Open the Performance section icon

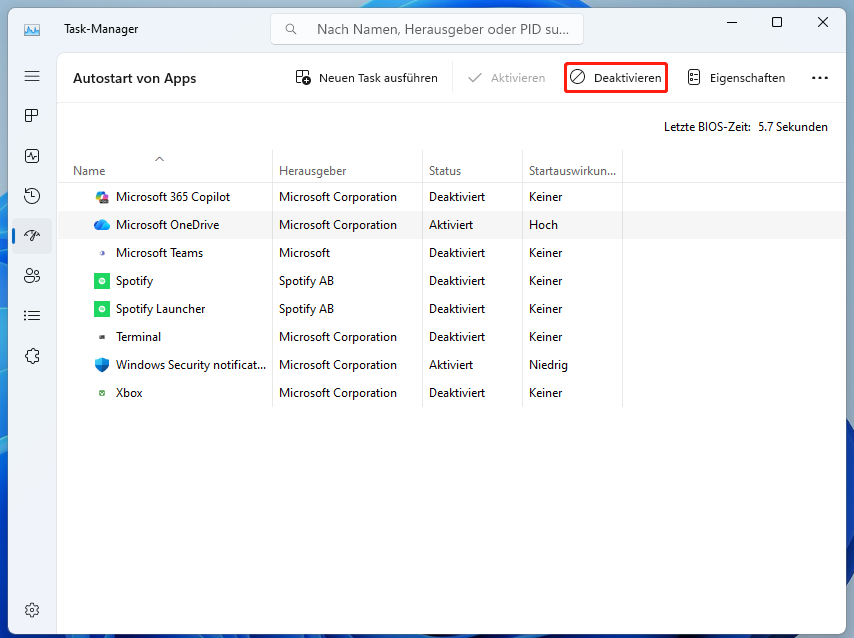[x=31, y=155]
